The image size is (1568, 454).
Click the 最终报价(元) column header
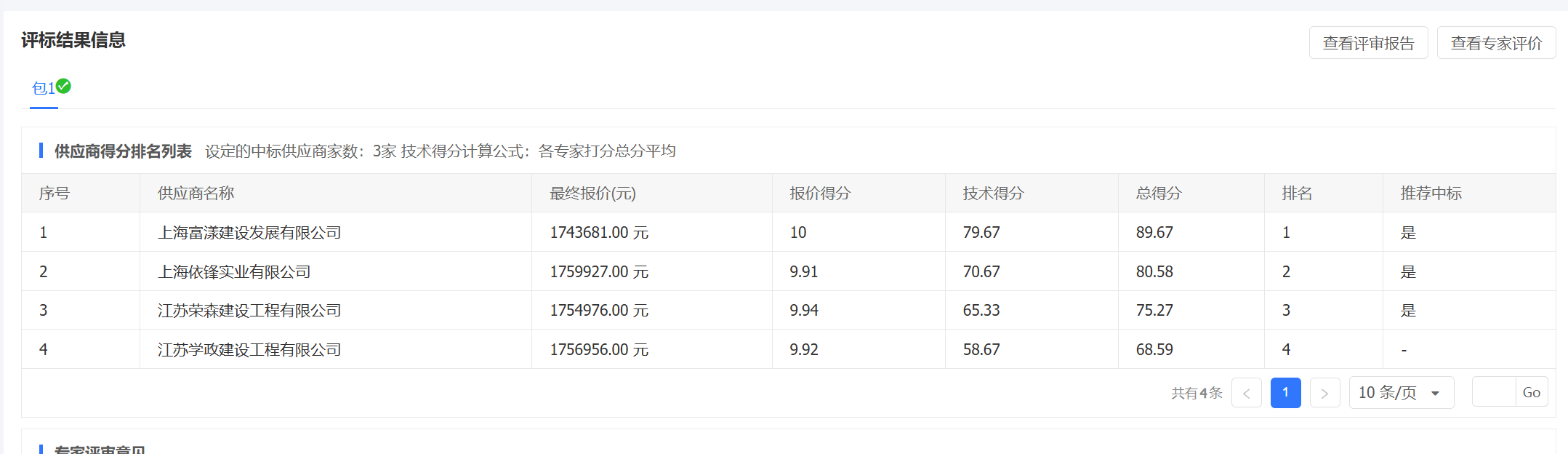point(592,194)
